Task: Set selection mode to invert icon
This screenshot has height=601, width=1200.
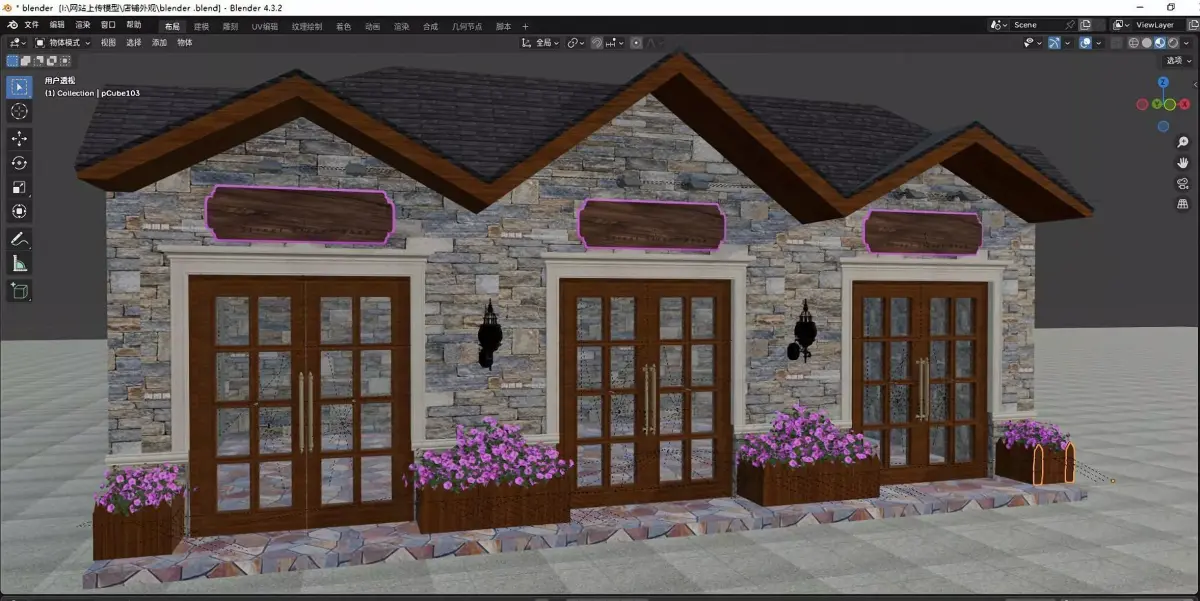Action: click(x=52, y=60)
